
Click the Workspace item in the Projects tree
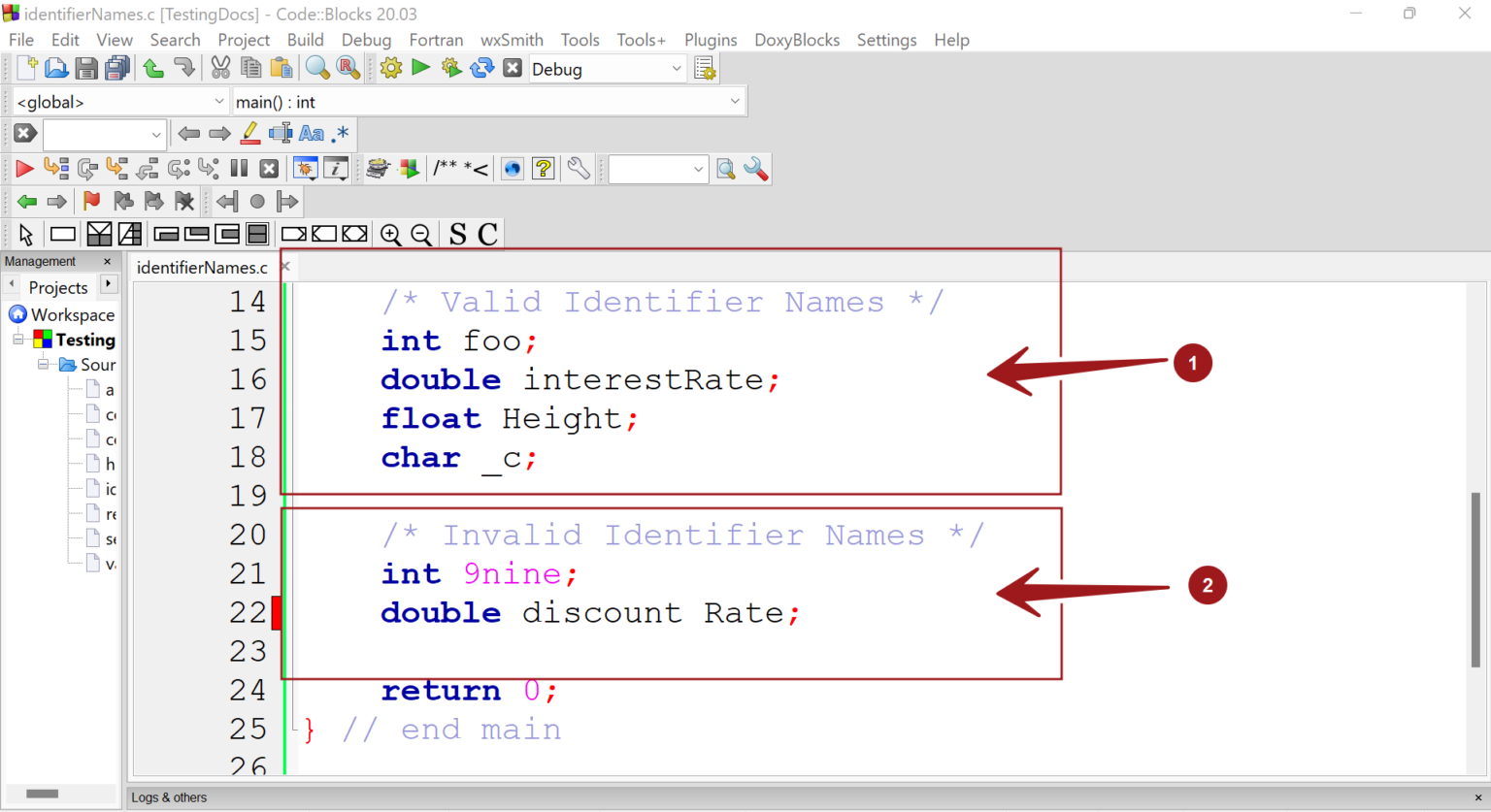(71, 314)
